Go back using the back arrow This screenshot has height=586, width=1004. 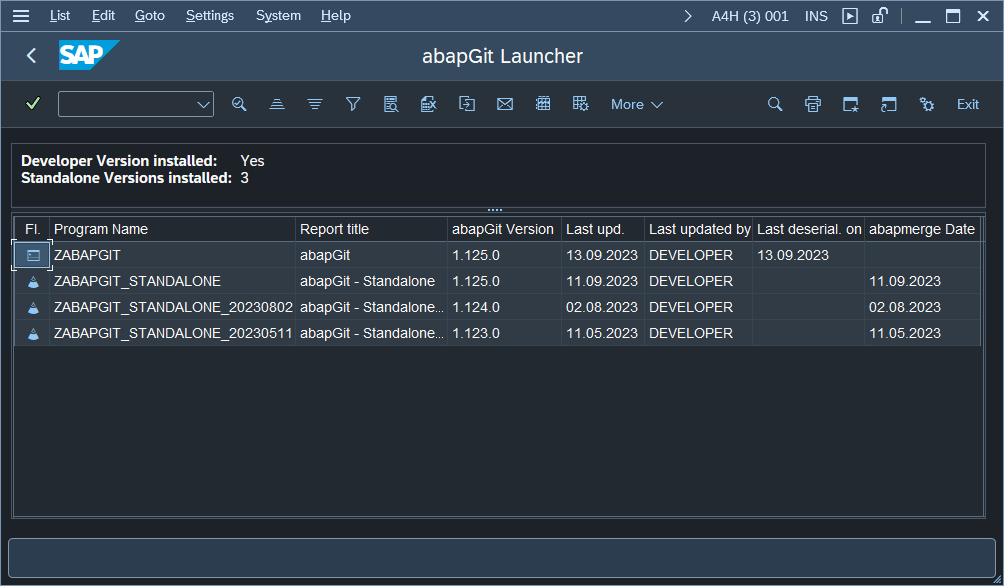coord(32,56)
